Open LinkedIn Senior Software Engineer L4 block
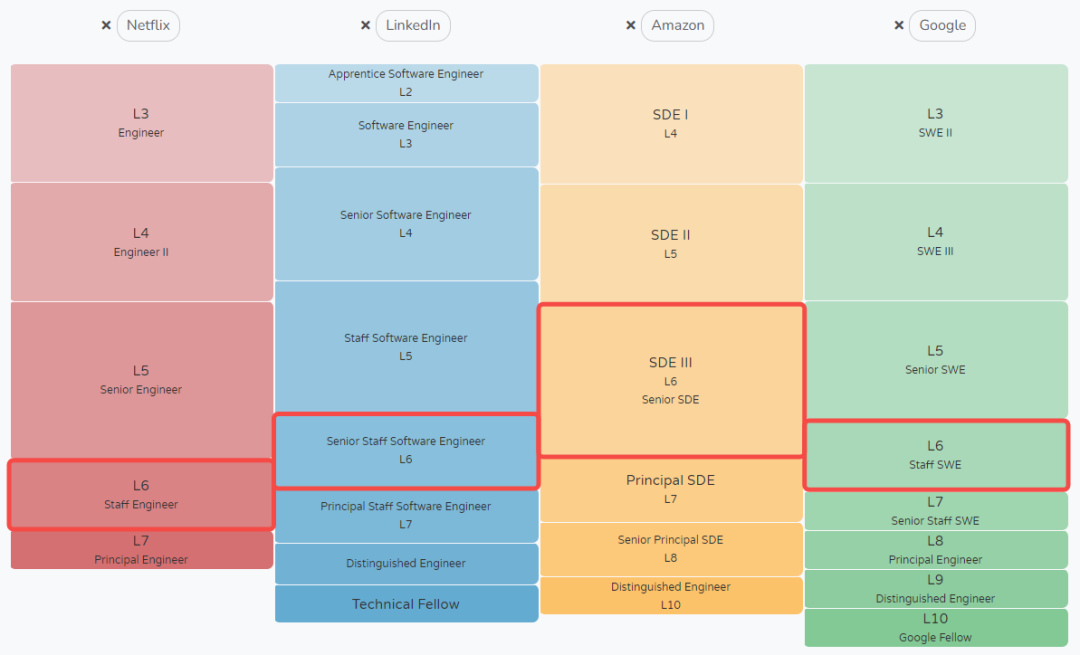 coord(406,224)
